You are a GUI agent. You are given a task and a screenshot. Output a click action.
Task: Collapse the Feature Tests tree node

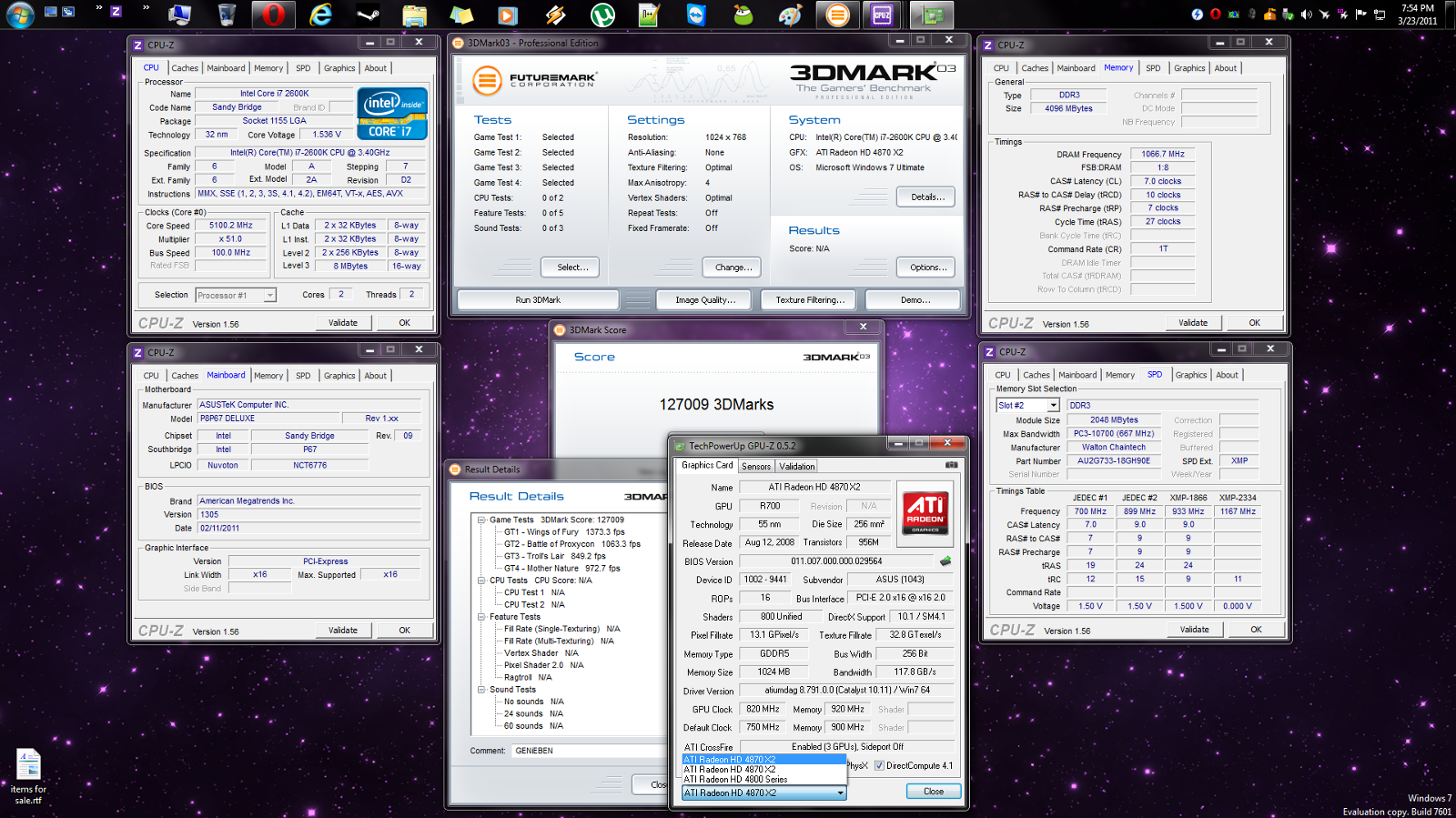(x=481, y=616)
